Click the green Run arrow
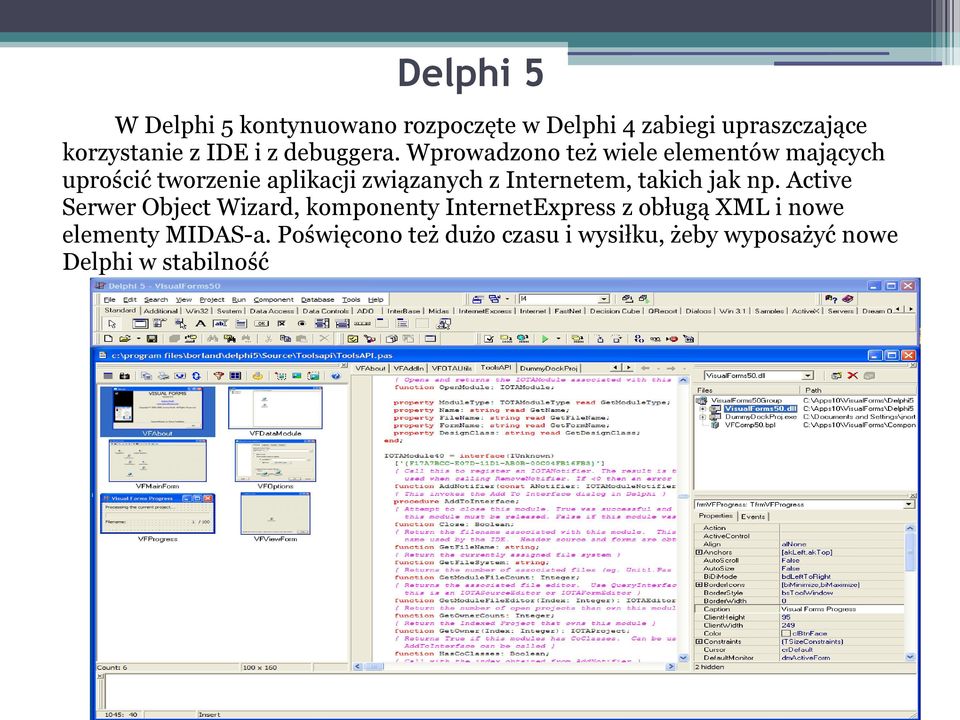 tap(545, 339)
